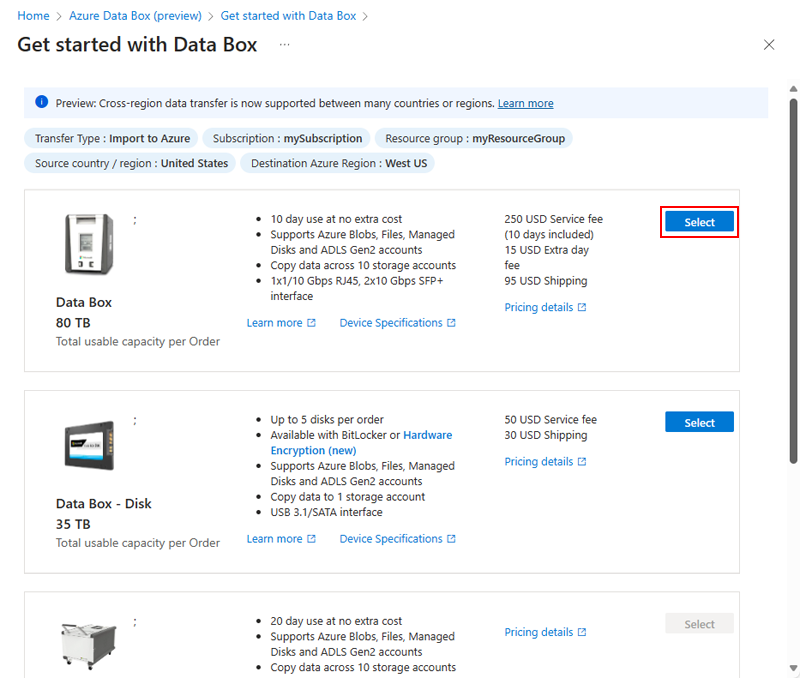Click external icon next to Disk Pricing details
This screenshot has height=678, width=800.
582,462
